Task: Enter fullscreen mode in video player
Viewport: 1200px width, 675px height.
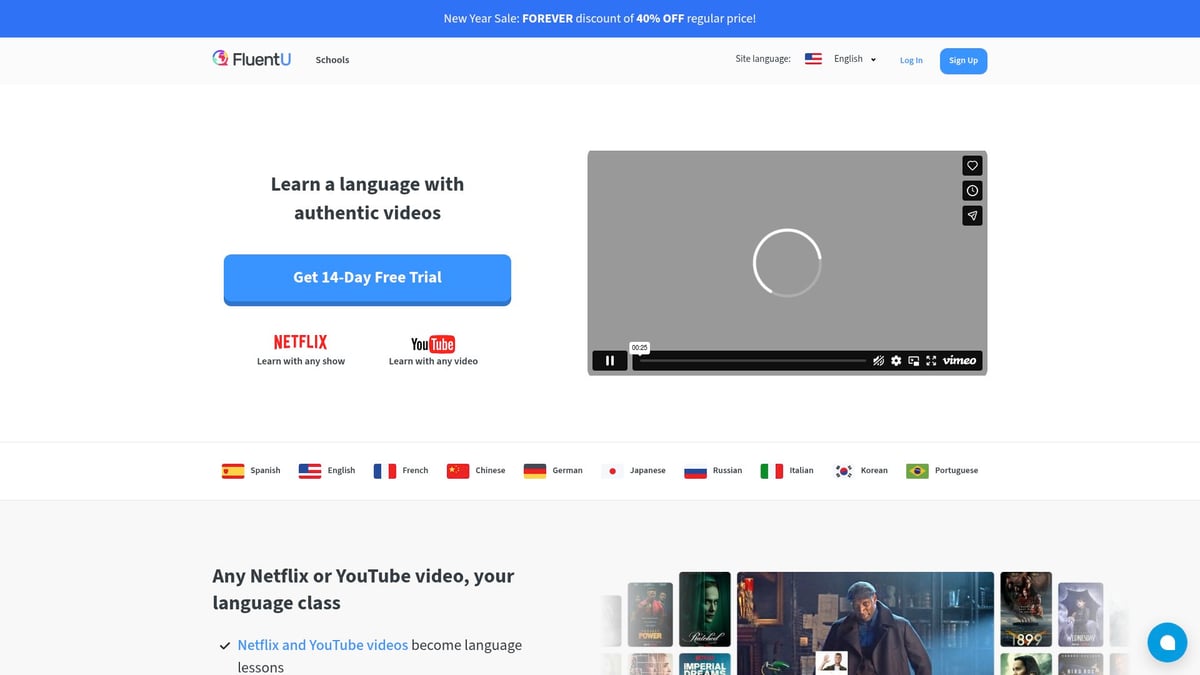Action: point(931,361)
